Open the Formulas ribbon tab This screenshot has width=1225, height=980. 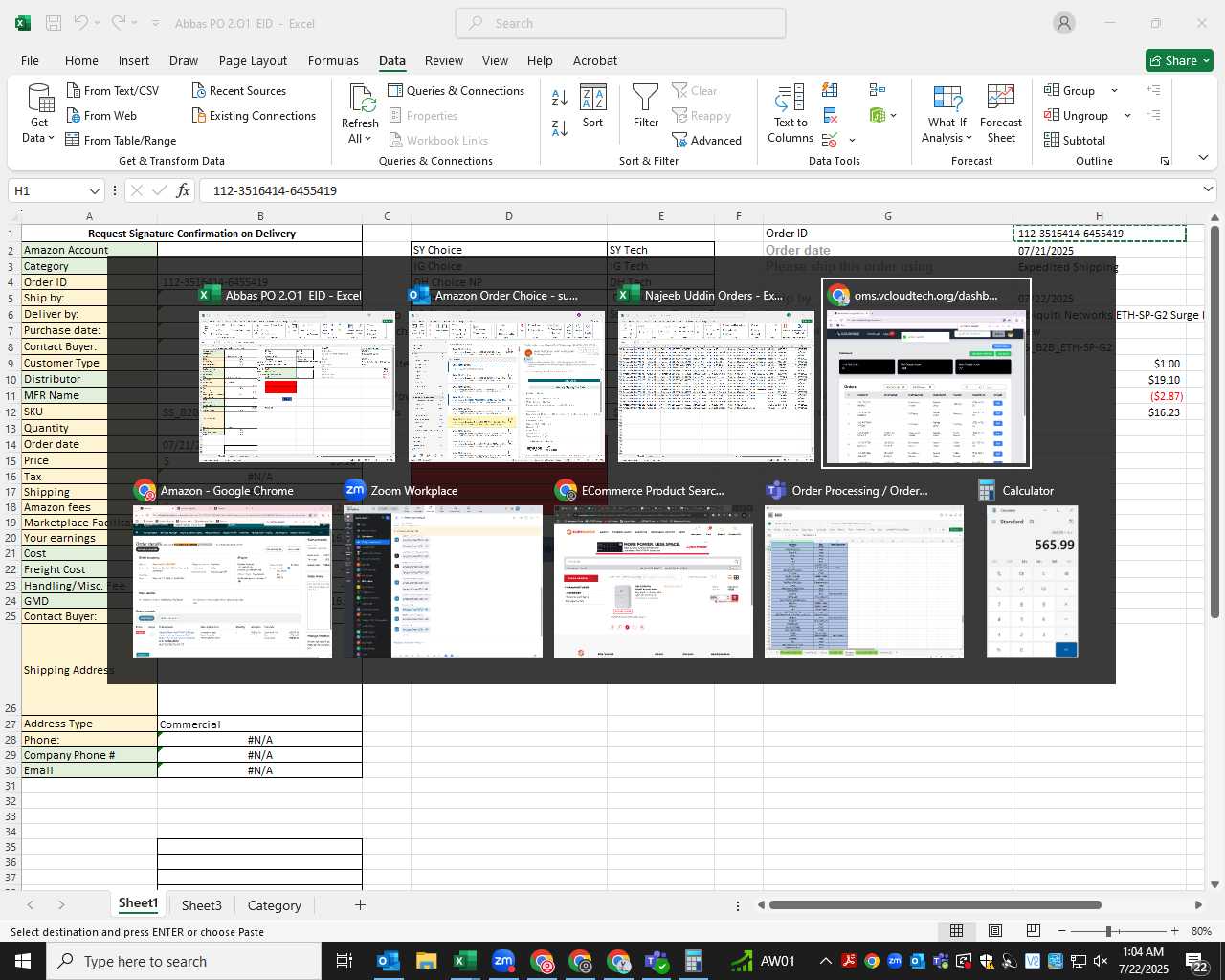pos(333,60)
